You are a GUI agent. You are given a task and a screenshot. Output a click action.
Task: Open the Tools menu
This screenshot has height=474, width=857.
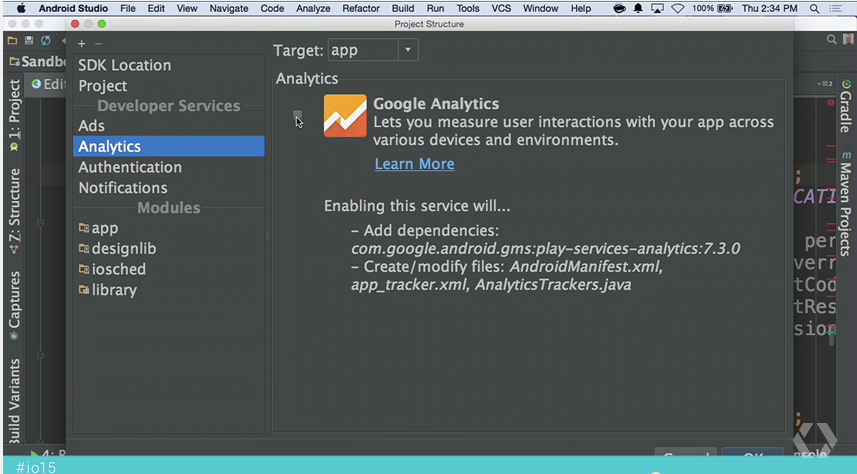coord(468,8)
